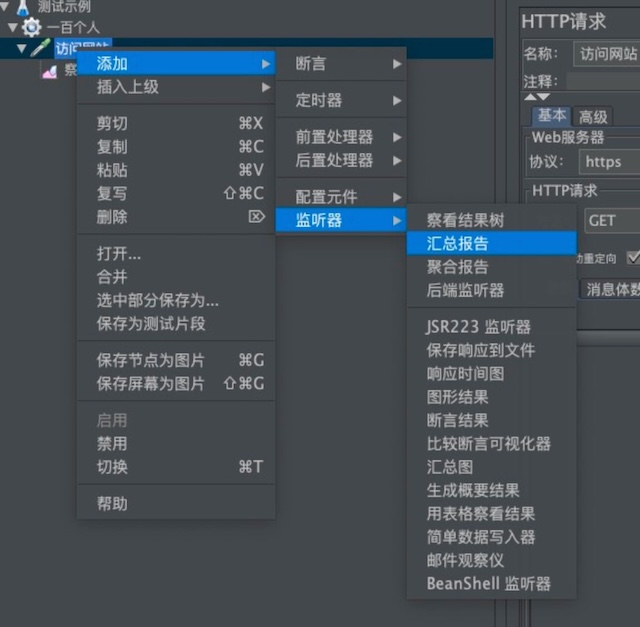Choose 复写 from context menu
The width and height of the screenshot is (640, 627).
(176, 193)
